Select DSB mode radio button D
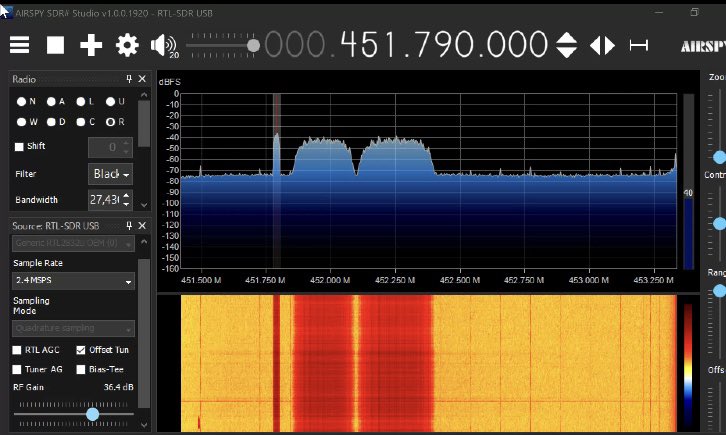This screenshot has width=726, height=435. coord(51,122)
